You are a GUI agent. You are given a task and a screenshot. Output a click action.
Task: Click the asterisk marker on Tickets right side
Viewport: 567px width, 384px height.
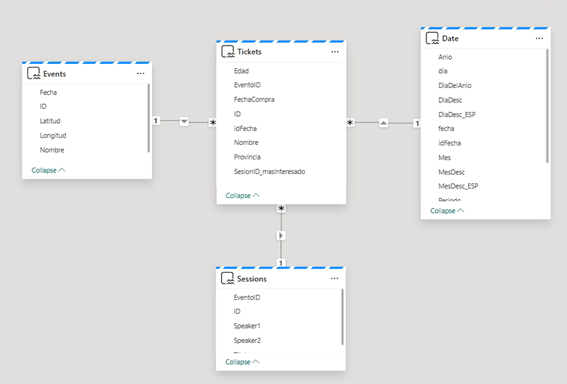point(350,123)
